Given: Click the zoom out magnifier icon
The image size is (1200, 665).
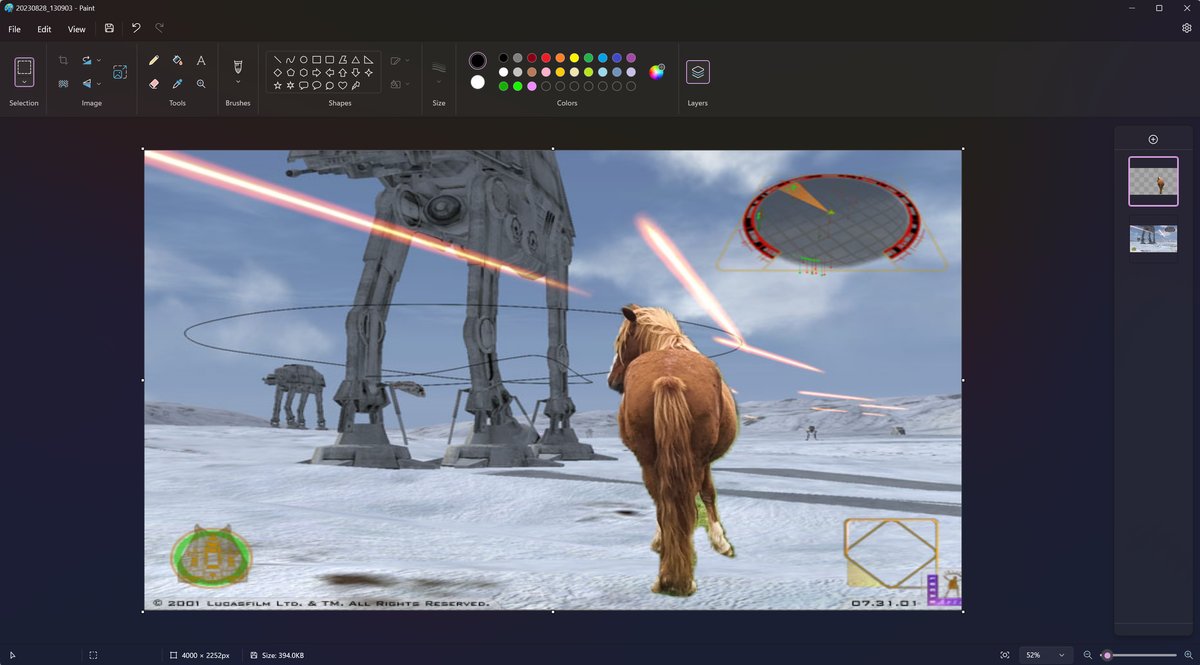Looking at the screenshot, I should [x=1088, y=655].
